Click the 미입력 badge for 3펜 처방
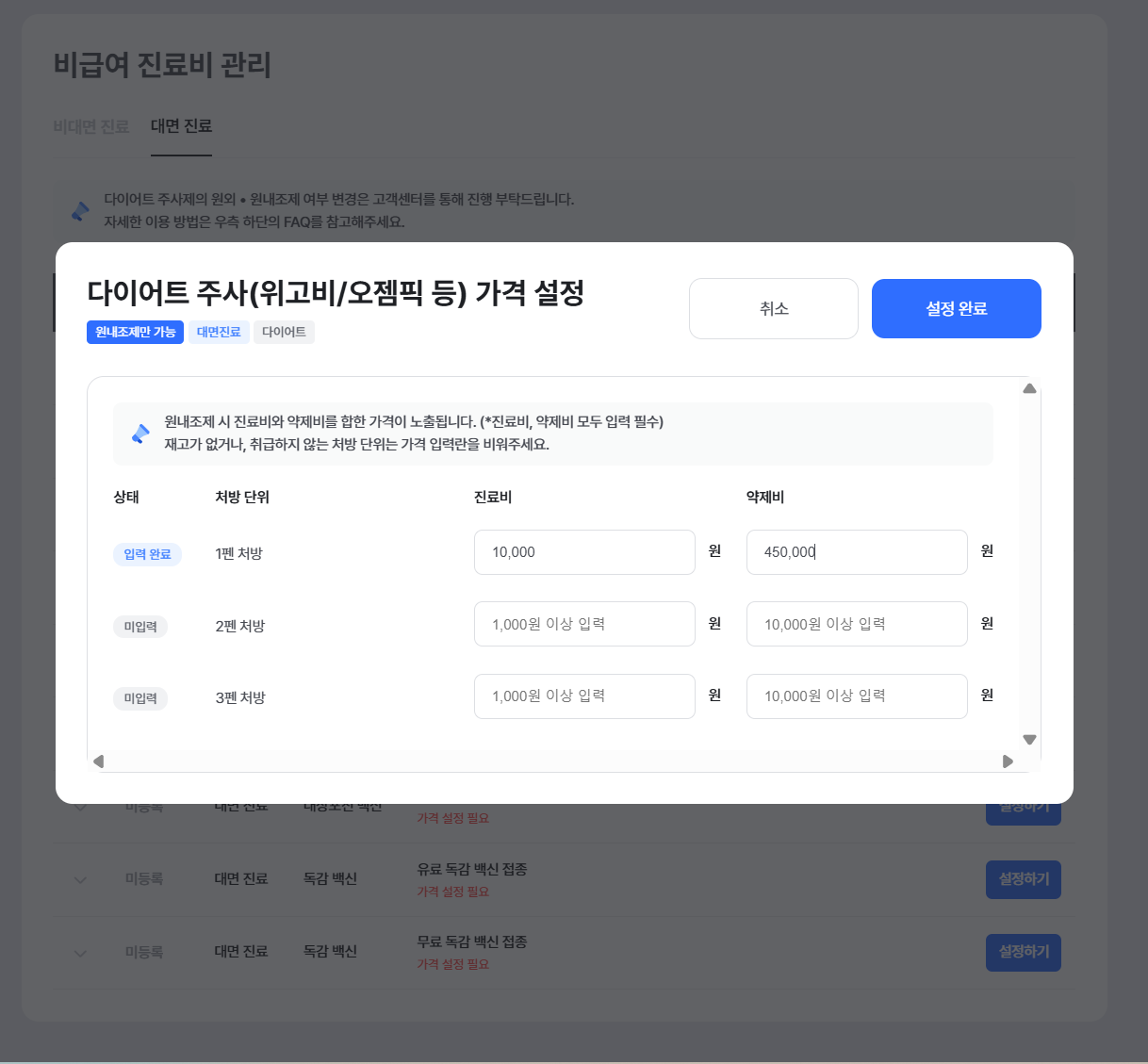 click(140, 698)
